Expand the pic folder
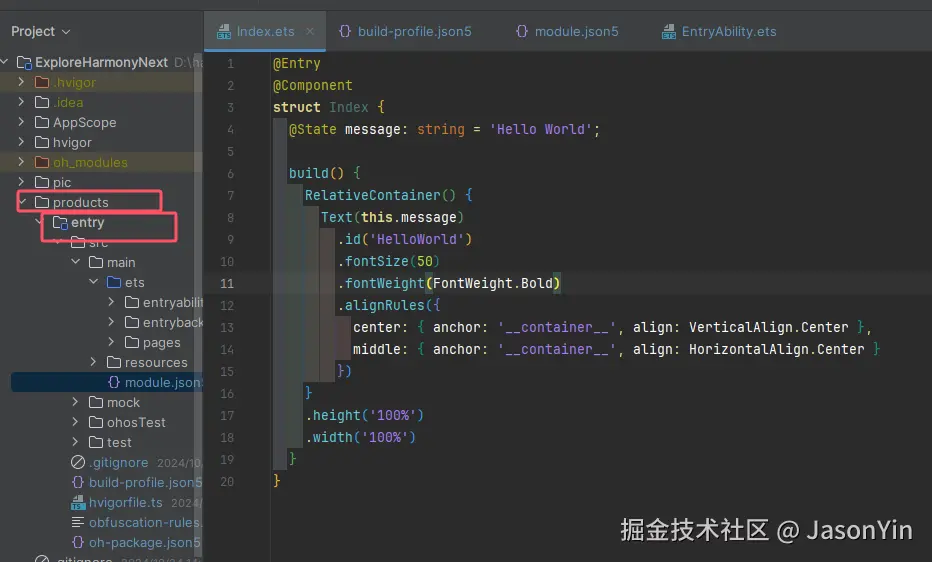The height and width of the screenshot is (562, 932). [21, 182]
